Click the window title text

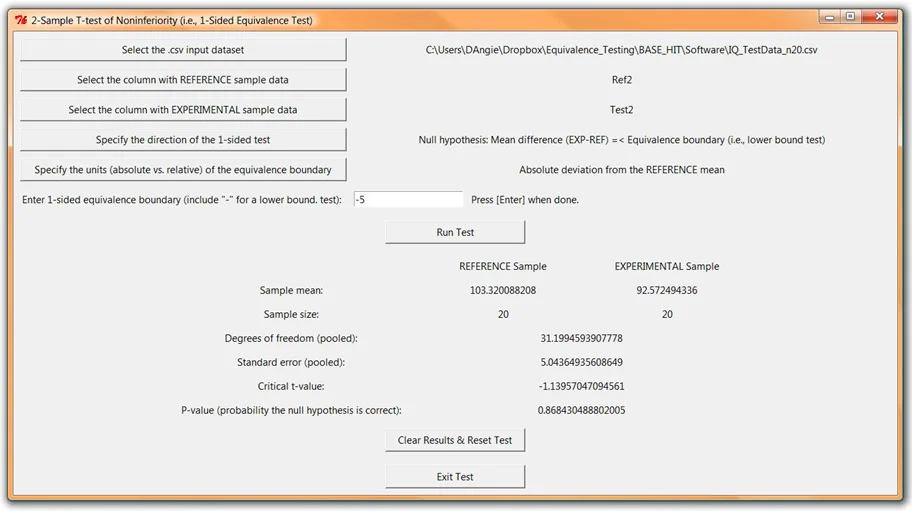(172, 20)
